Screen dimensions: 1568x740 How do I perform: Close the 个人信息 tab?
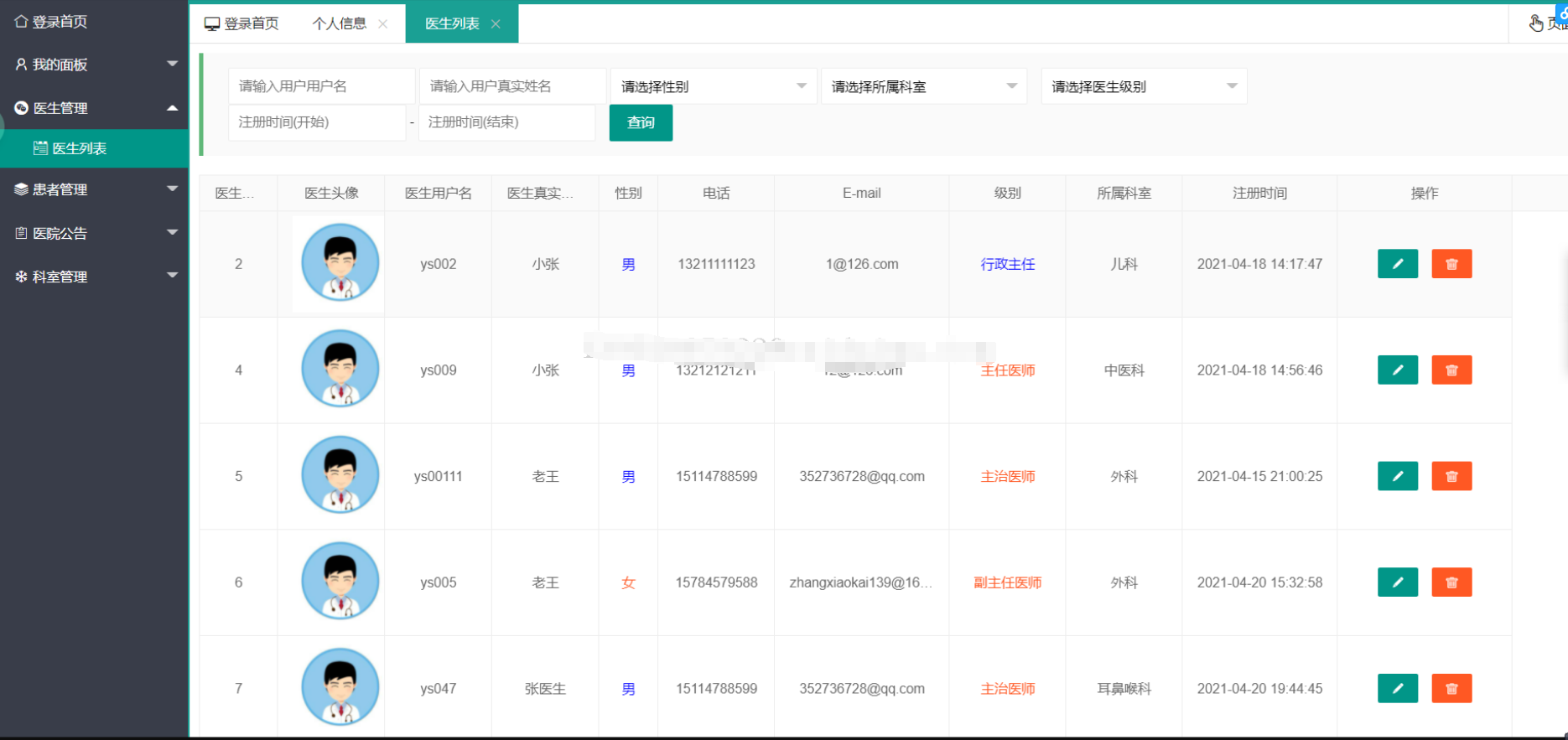point(383,23)
